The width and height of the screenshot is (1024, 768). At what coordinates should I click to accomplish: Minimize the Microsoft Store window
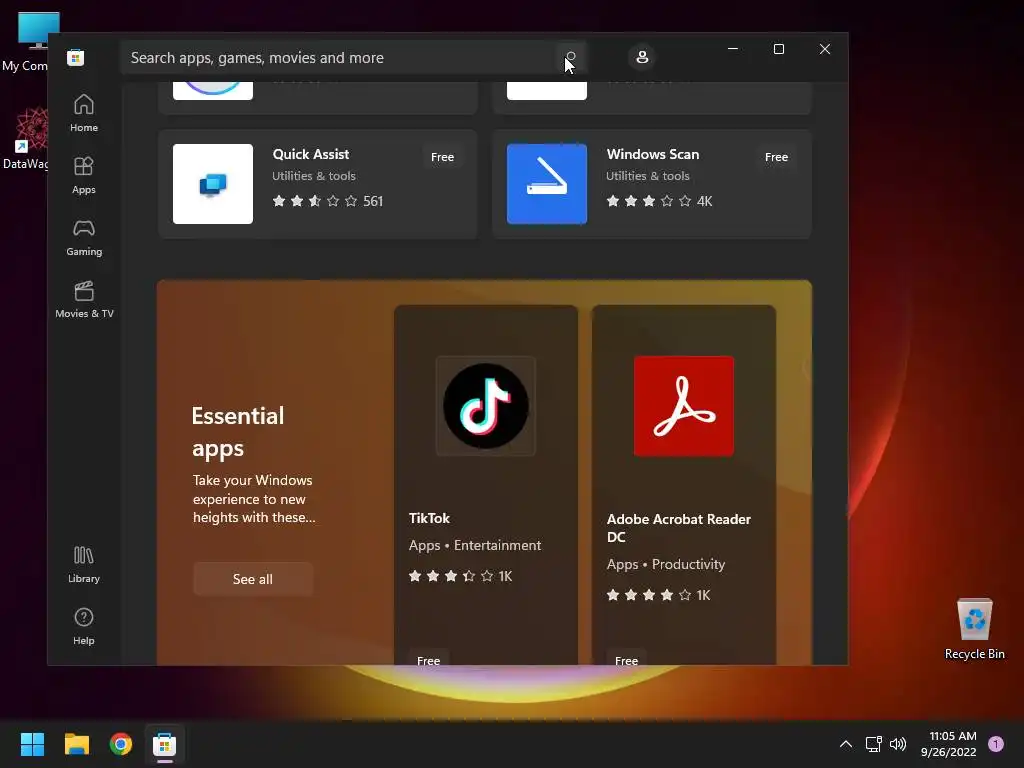click(733, 49)
